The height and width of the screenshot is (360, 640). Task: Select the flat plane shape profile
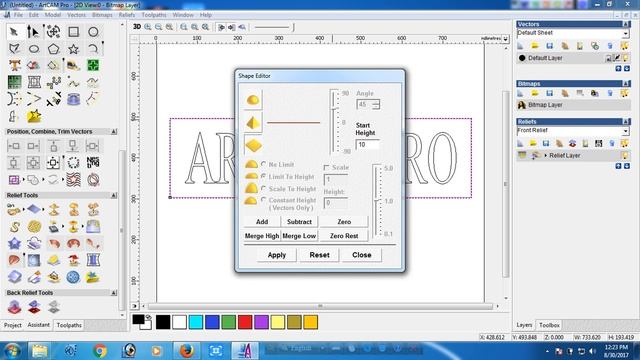[253, 145]
